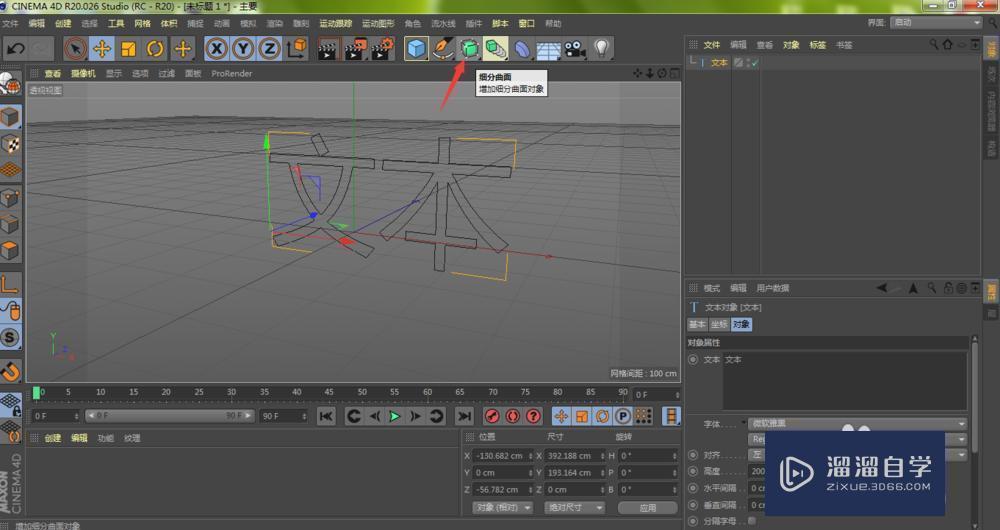1000x530 pixels.
Task: Toggle the X axis lock
Action: point(216,48)
